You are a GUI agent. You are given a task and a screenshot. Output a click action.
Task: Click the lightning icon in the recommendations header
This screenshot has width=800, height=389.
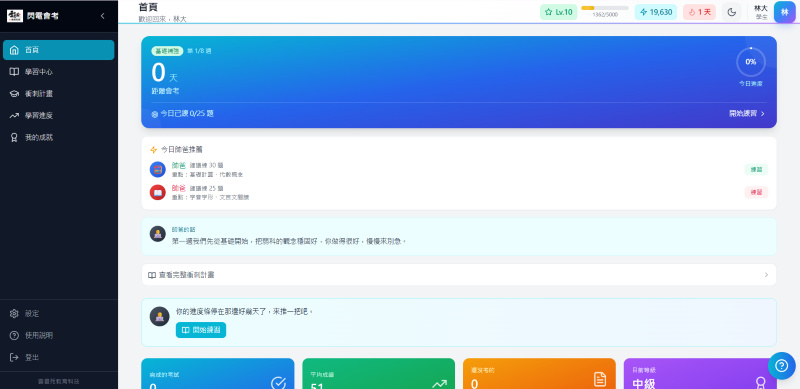[x=154, y=150]
